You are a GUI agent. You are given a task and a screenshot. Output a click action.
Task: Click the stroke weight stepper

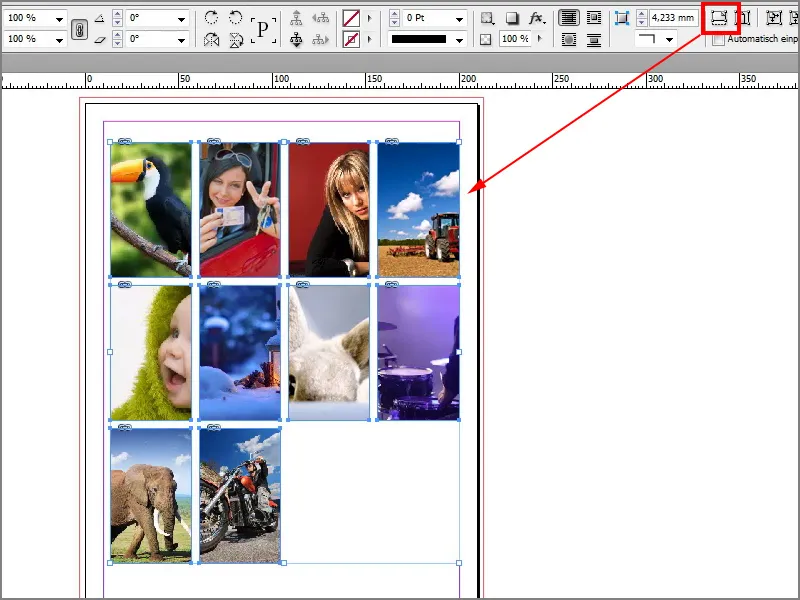pos(394,18)
